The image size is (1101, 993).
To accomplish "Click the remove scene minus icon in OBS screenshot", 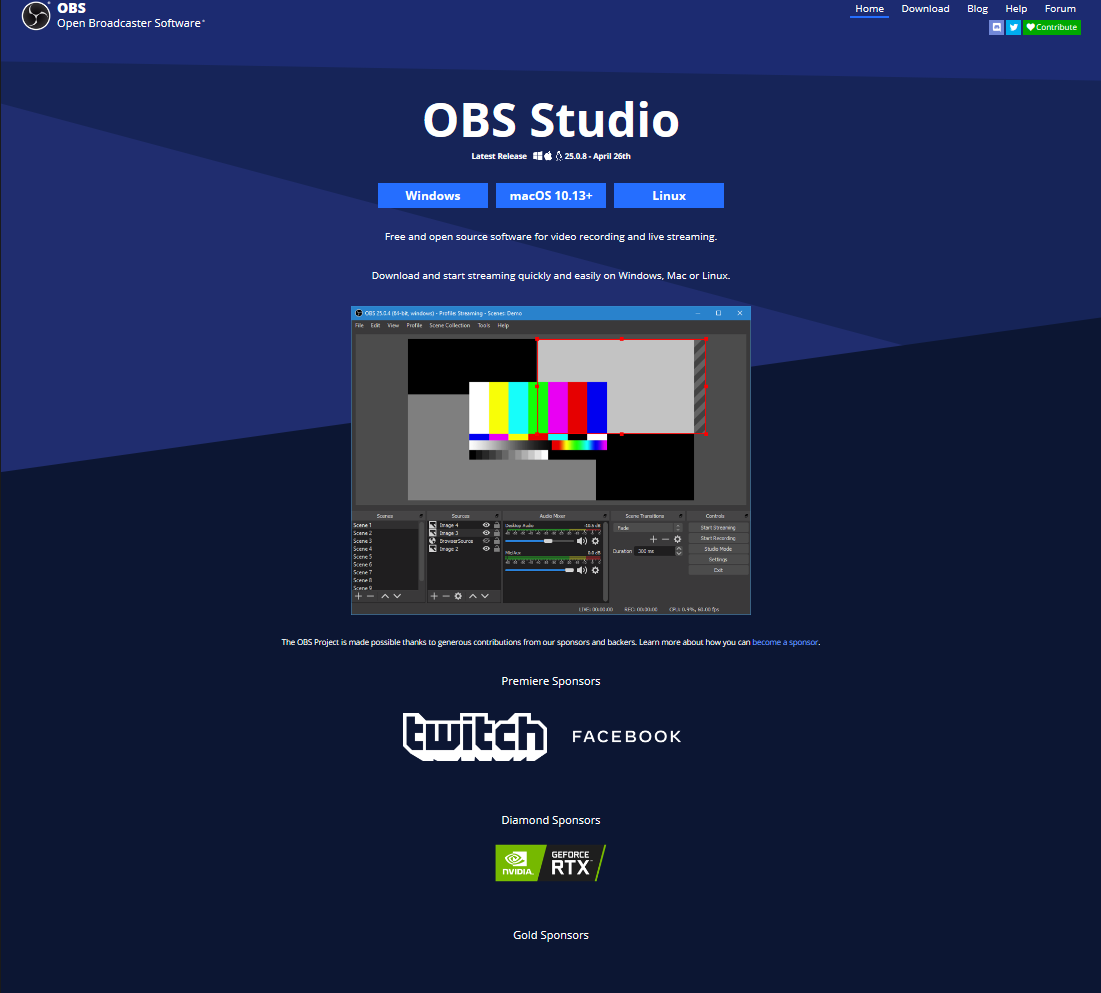I will point(371,596).
